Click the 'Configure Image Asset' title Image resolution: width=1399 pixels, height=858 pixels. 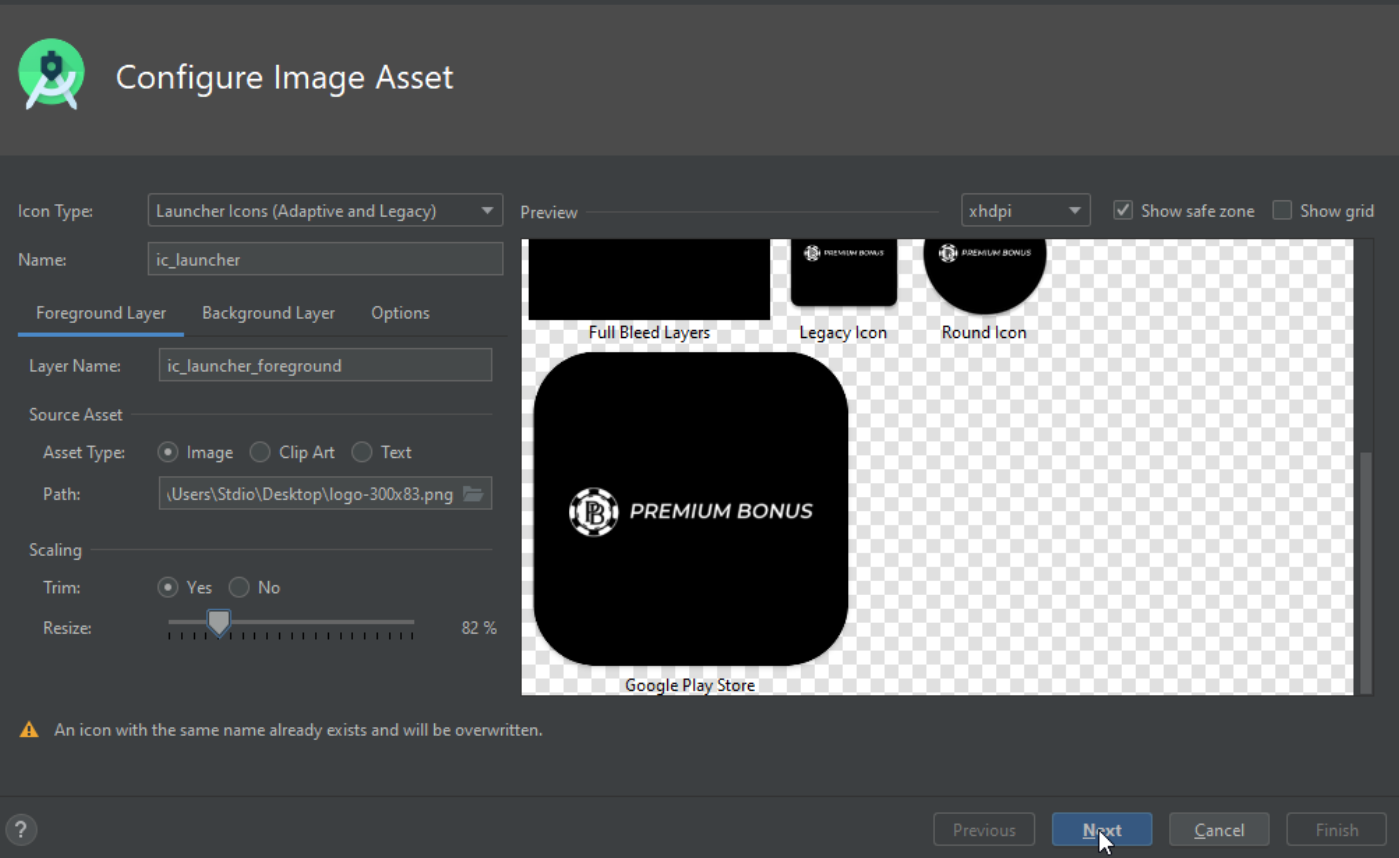pyautogui.click(x=285, y=77)
